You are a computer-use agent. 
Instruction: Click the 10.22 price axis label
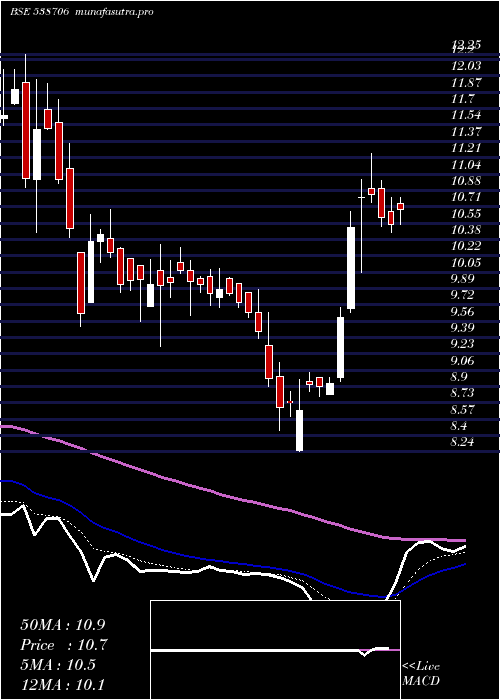tap(466, 246)
